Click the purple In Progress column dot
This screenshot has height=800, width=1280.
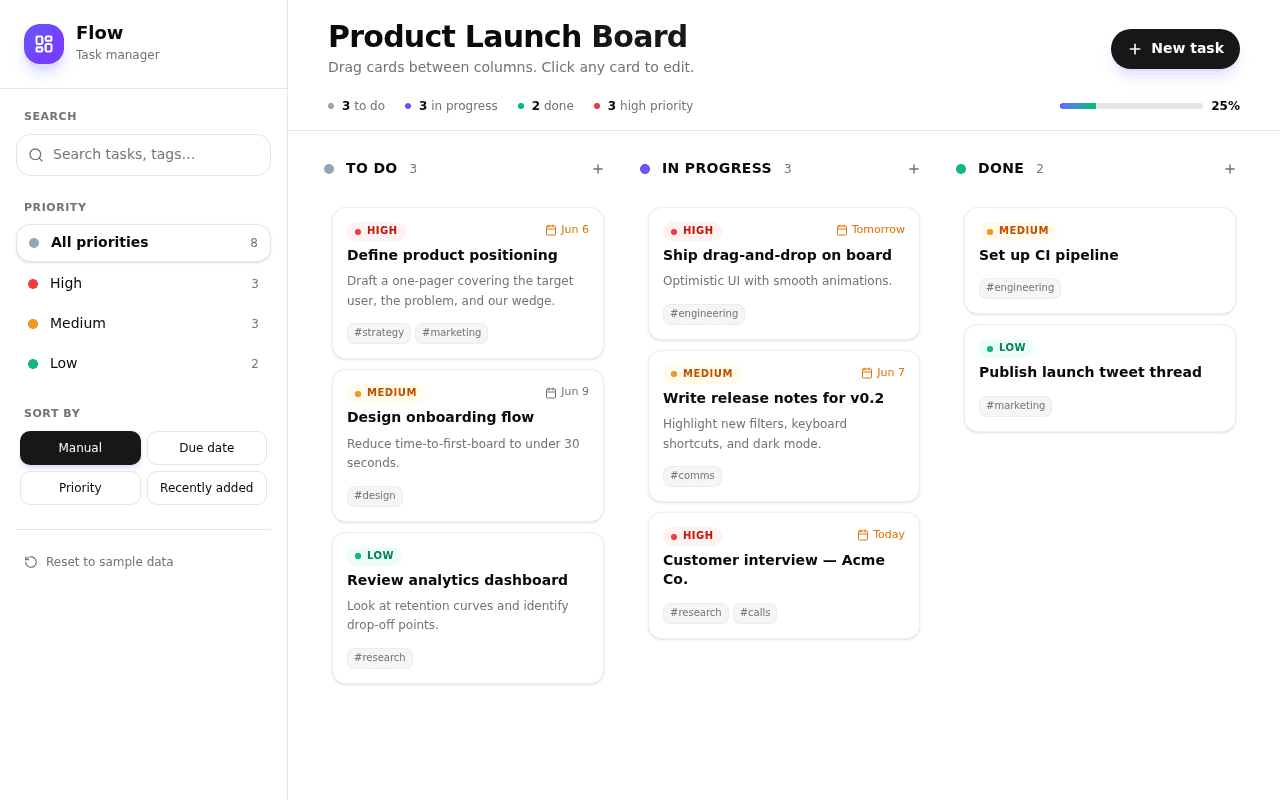[x=645, y=169]
